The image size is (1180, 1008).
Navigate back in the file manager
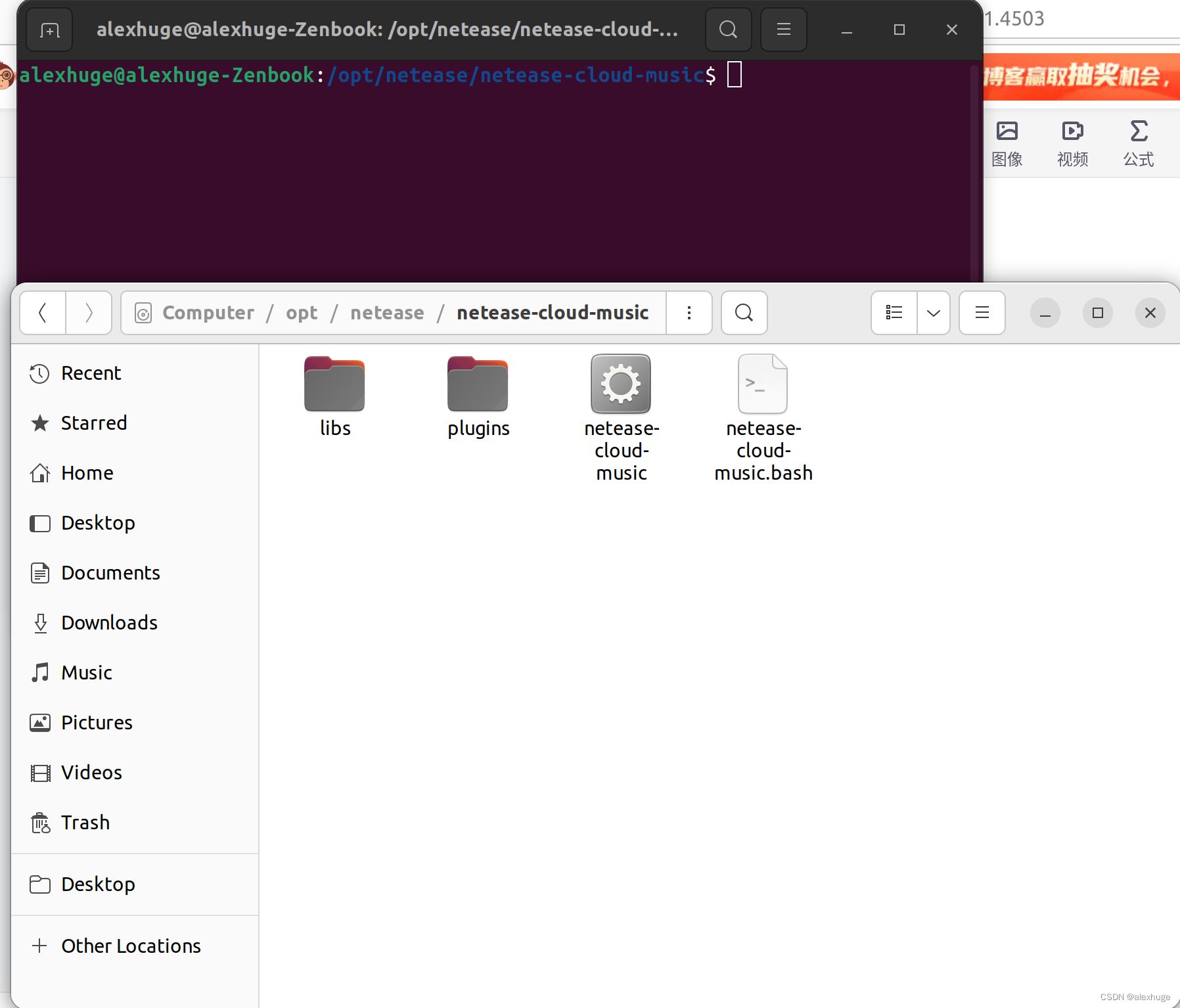(x=42, y=313)
